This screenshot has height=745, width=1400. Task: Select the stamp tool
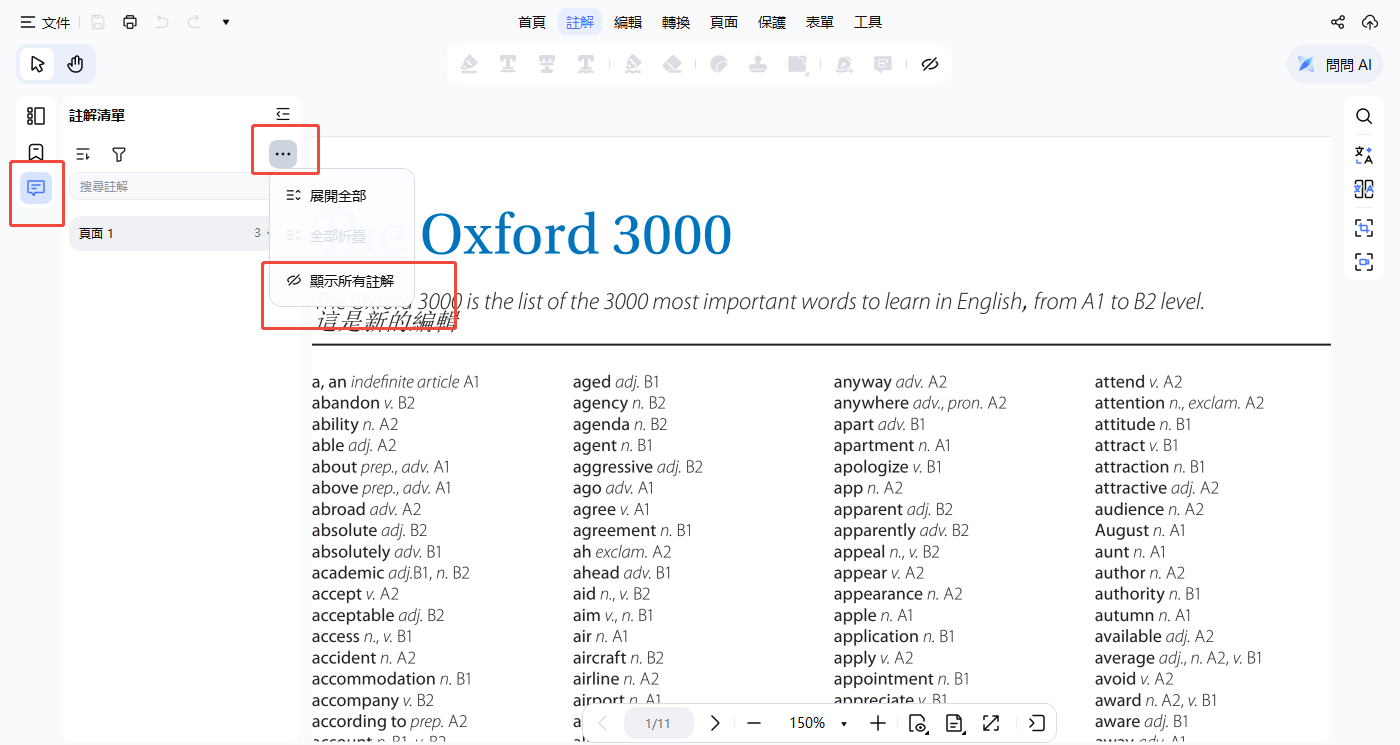758,64
